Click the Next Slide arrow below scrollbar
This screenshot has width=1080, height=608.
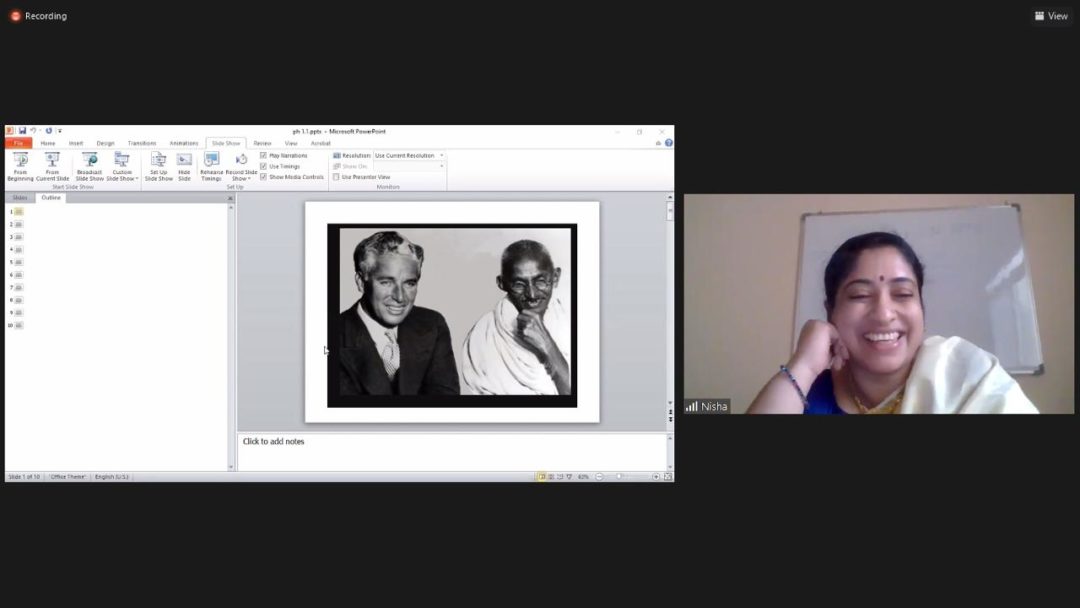pyautogui.click(x=670, y=419)
